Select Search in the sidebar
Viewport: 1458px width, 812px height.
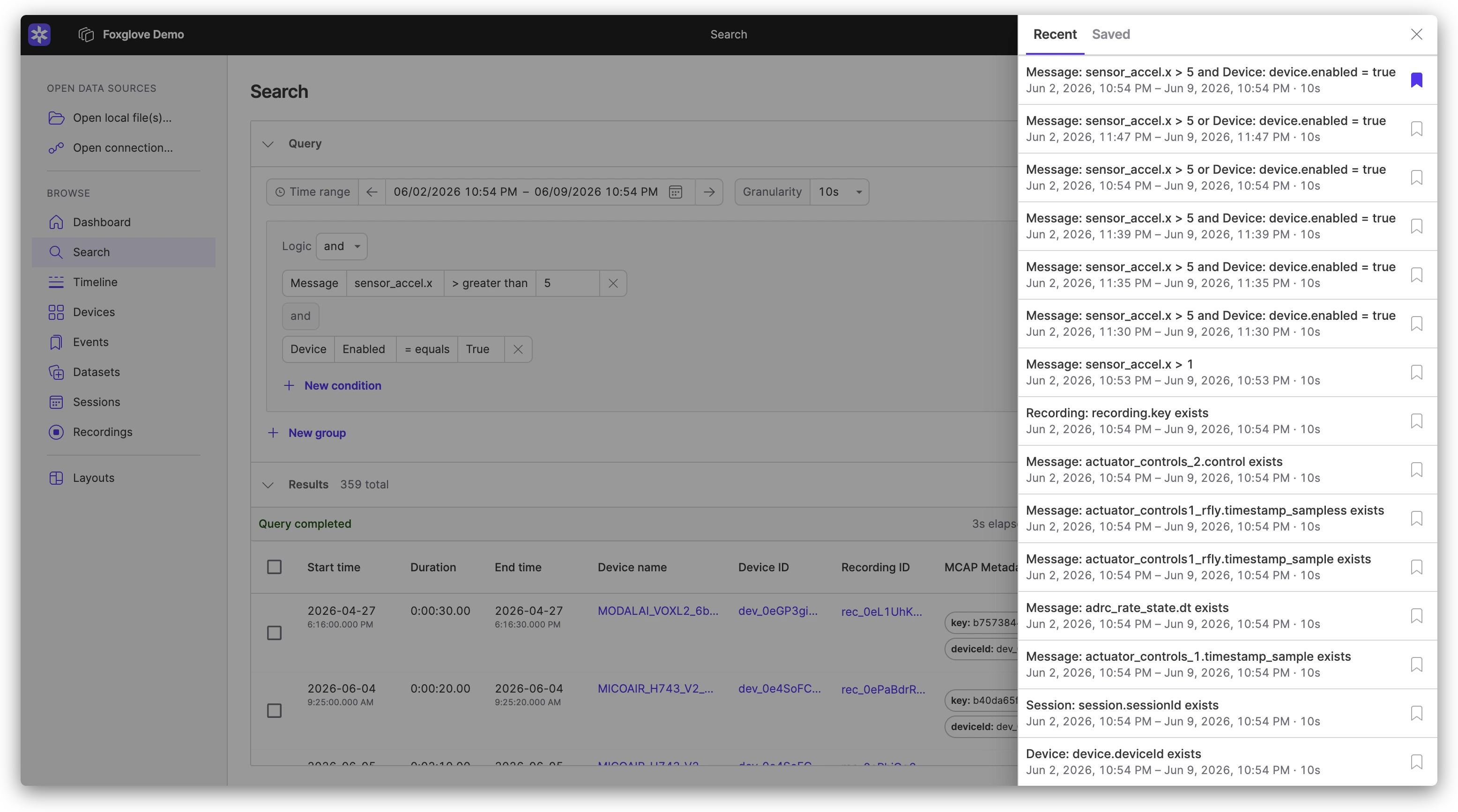[123, 252]
